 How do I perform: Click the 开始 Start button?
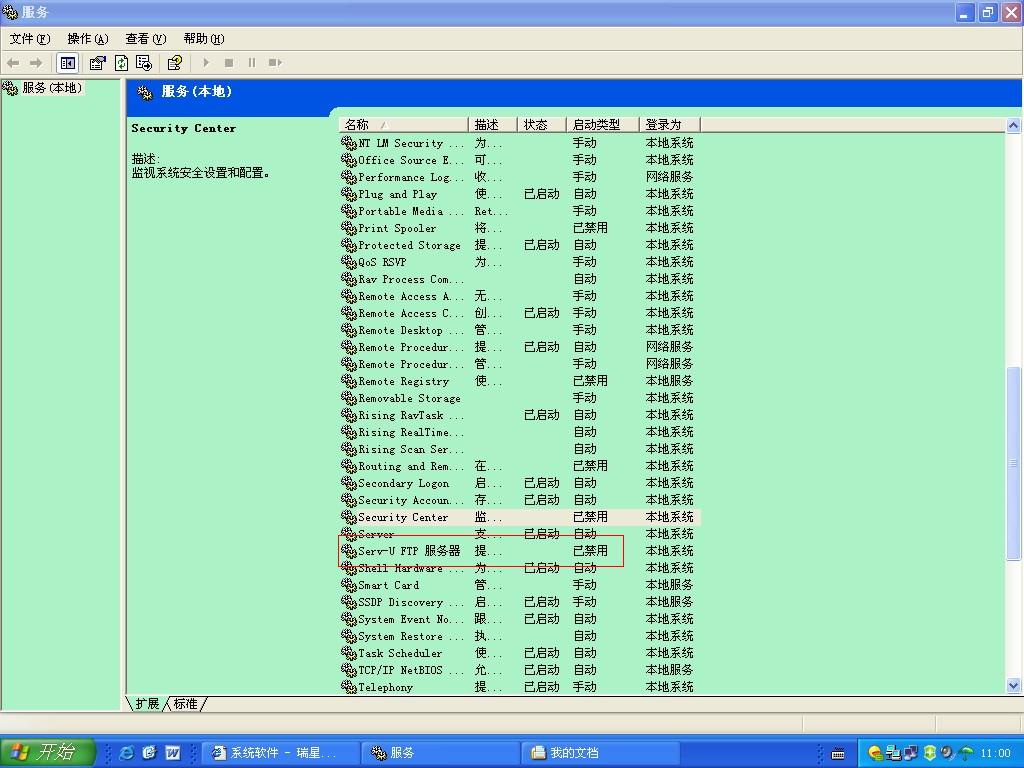click(x=48, y=752)
